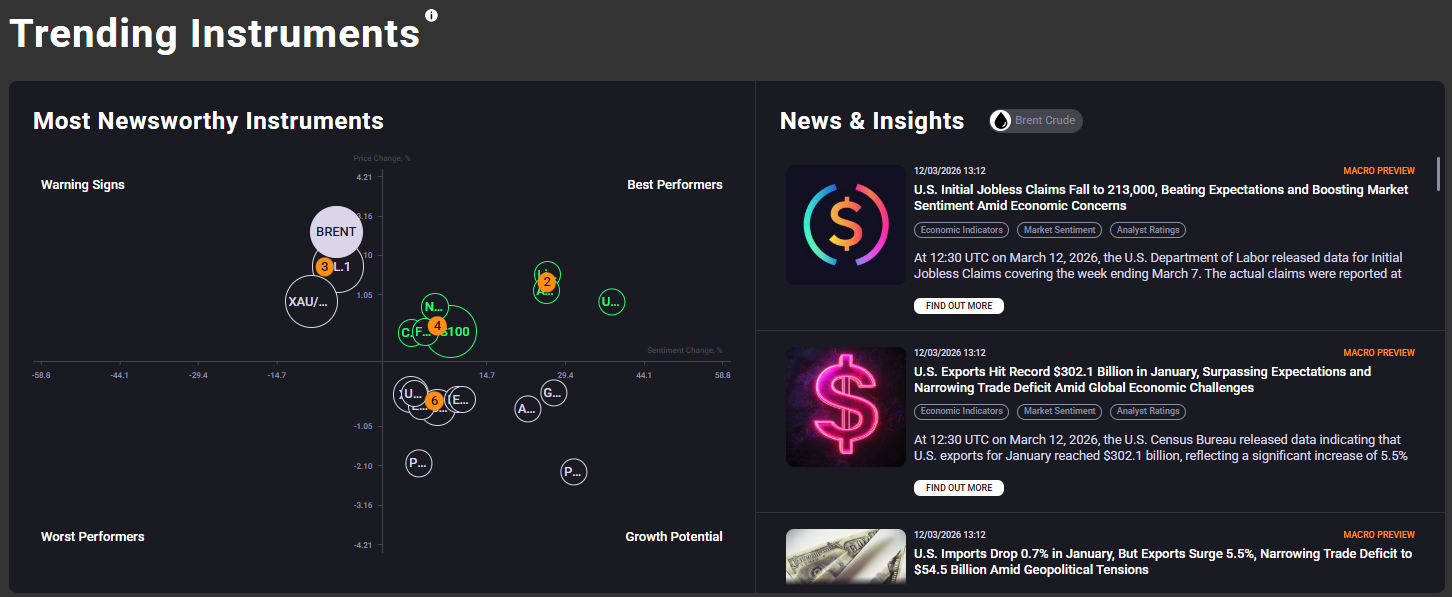Click the oil drop icon in Brent Crude chip

coord(1001,121)
